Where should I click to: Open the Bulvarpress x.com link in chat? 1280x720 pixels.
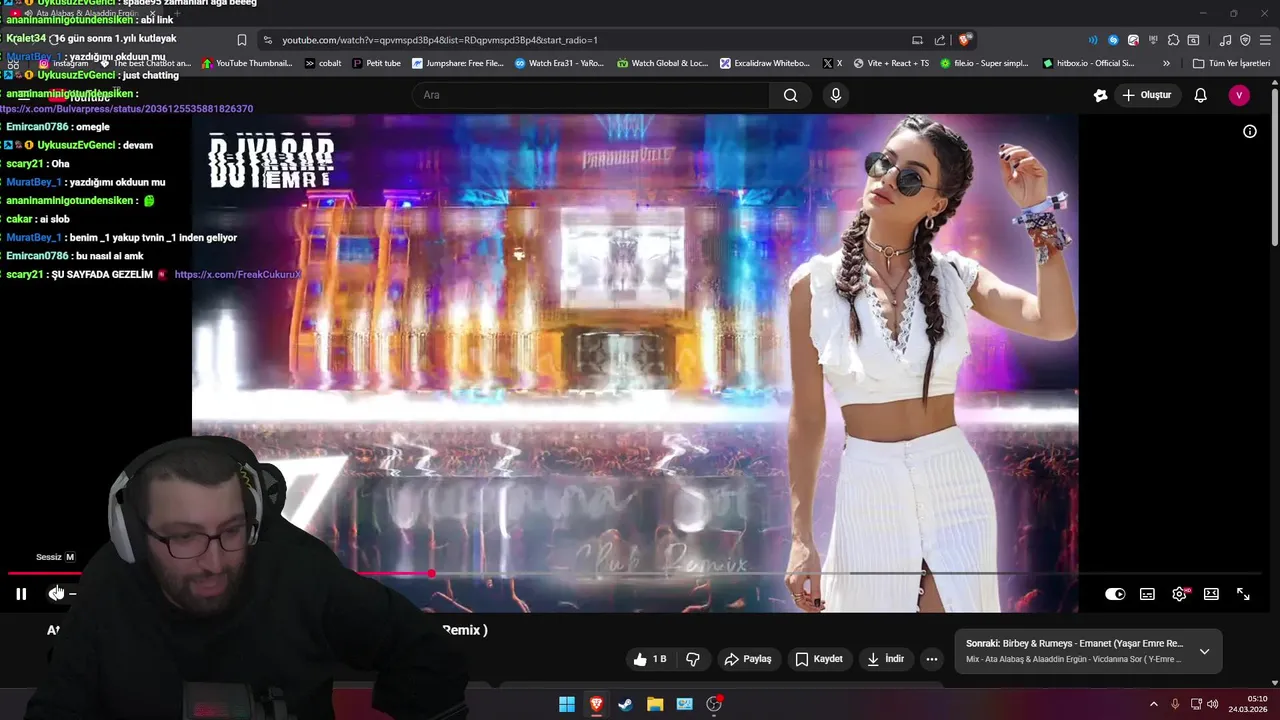click(x=126, y=108)
